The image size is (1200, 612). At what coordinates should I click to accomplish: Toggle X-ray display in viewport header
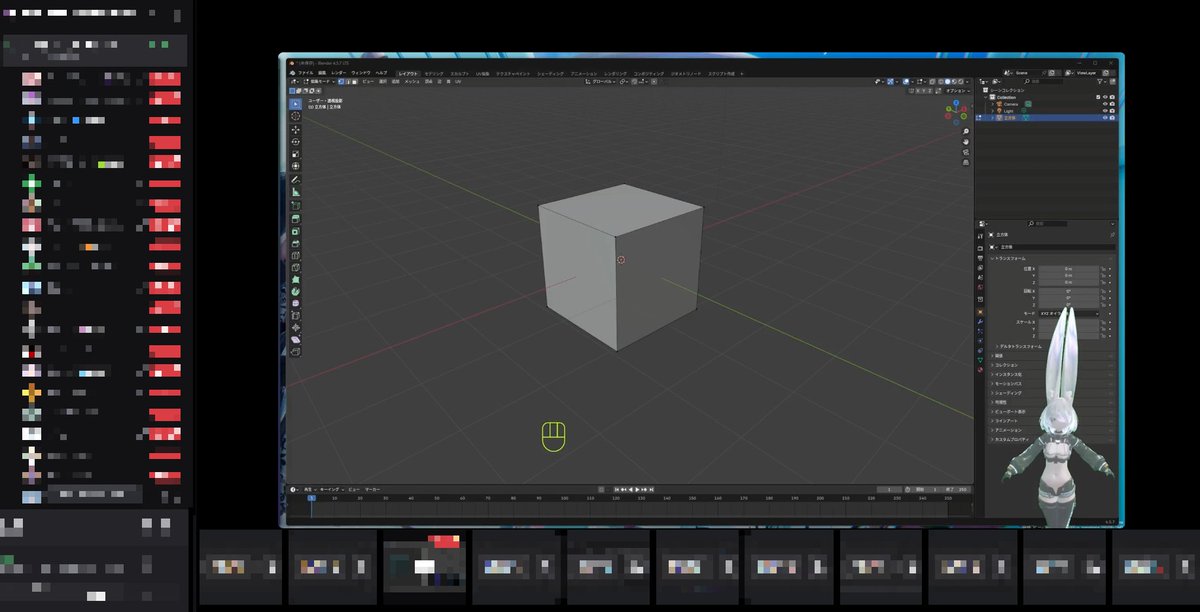click(932, 81)
